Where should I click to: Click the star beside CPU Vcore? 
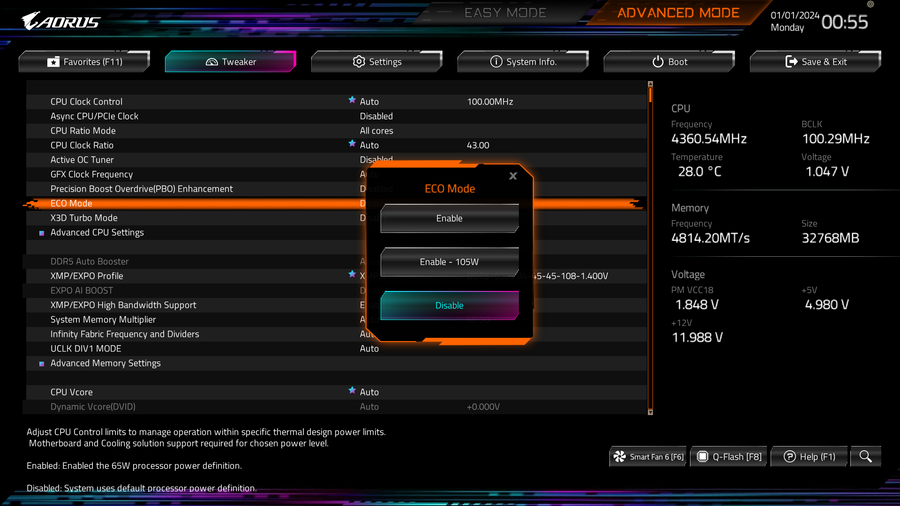352,391
